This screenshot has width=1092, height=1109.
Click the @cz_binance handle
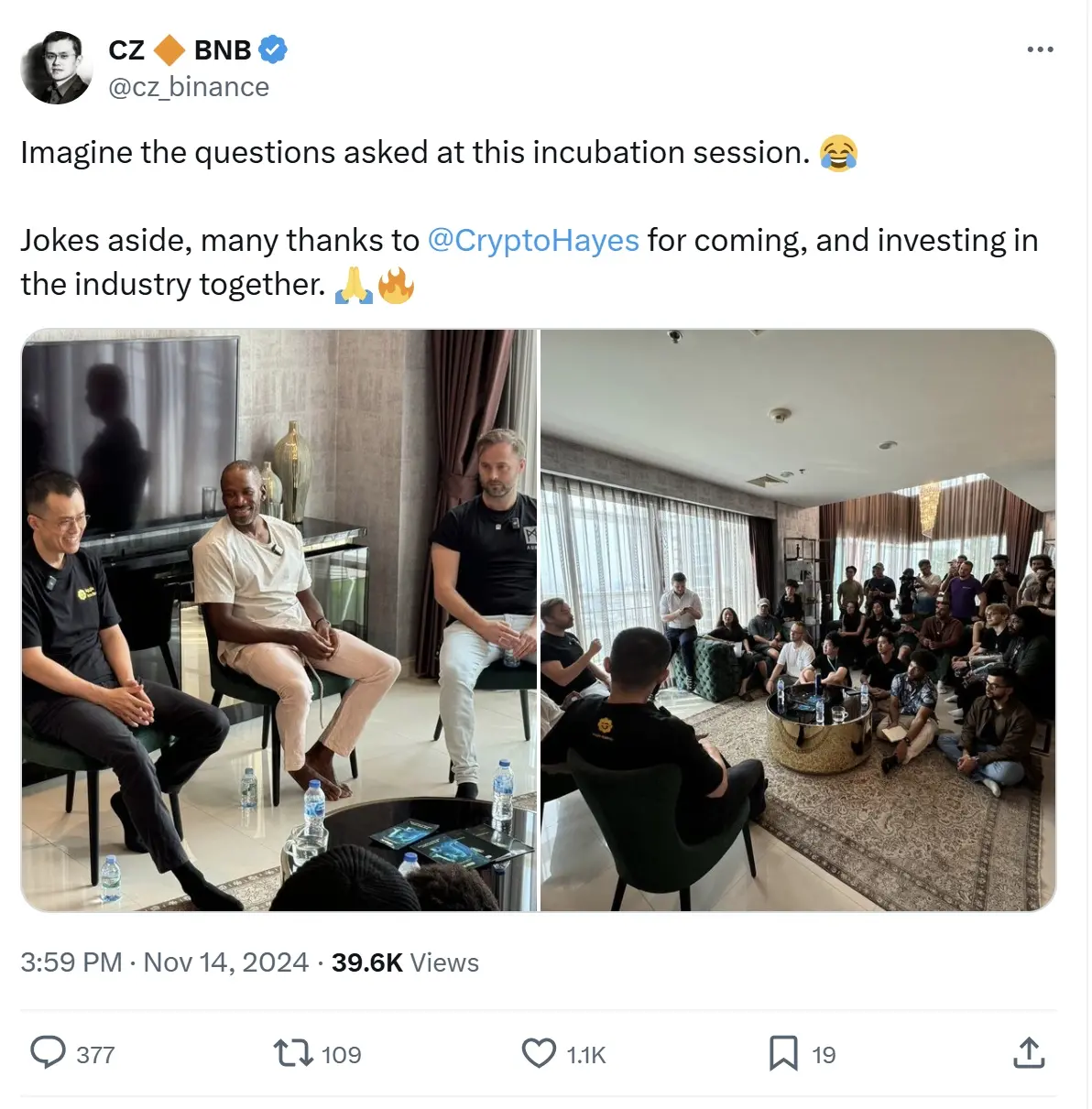pos(189,87)
